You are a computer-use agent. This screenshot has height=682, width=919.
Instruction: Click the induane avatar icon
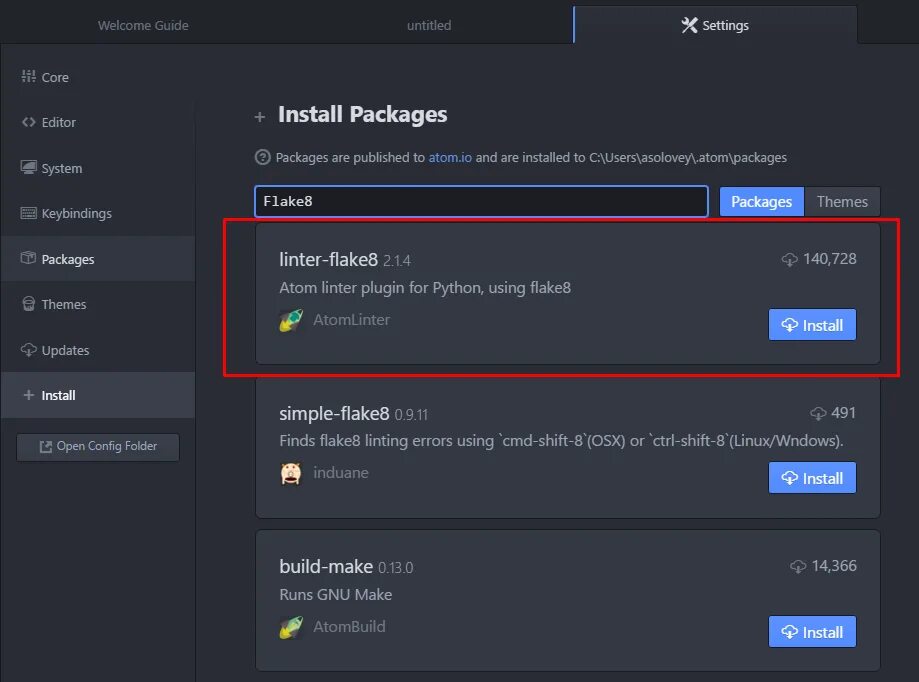[291, 473]
